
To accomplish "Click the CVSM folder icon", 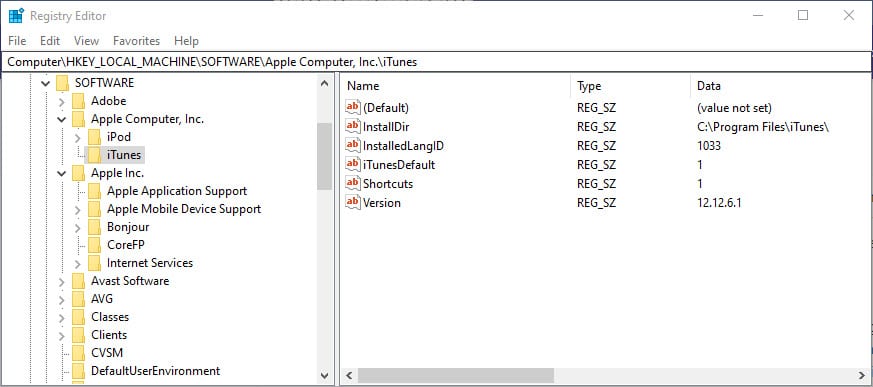I will (79, 352).
